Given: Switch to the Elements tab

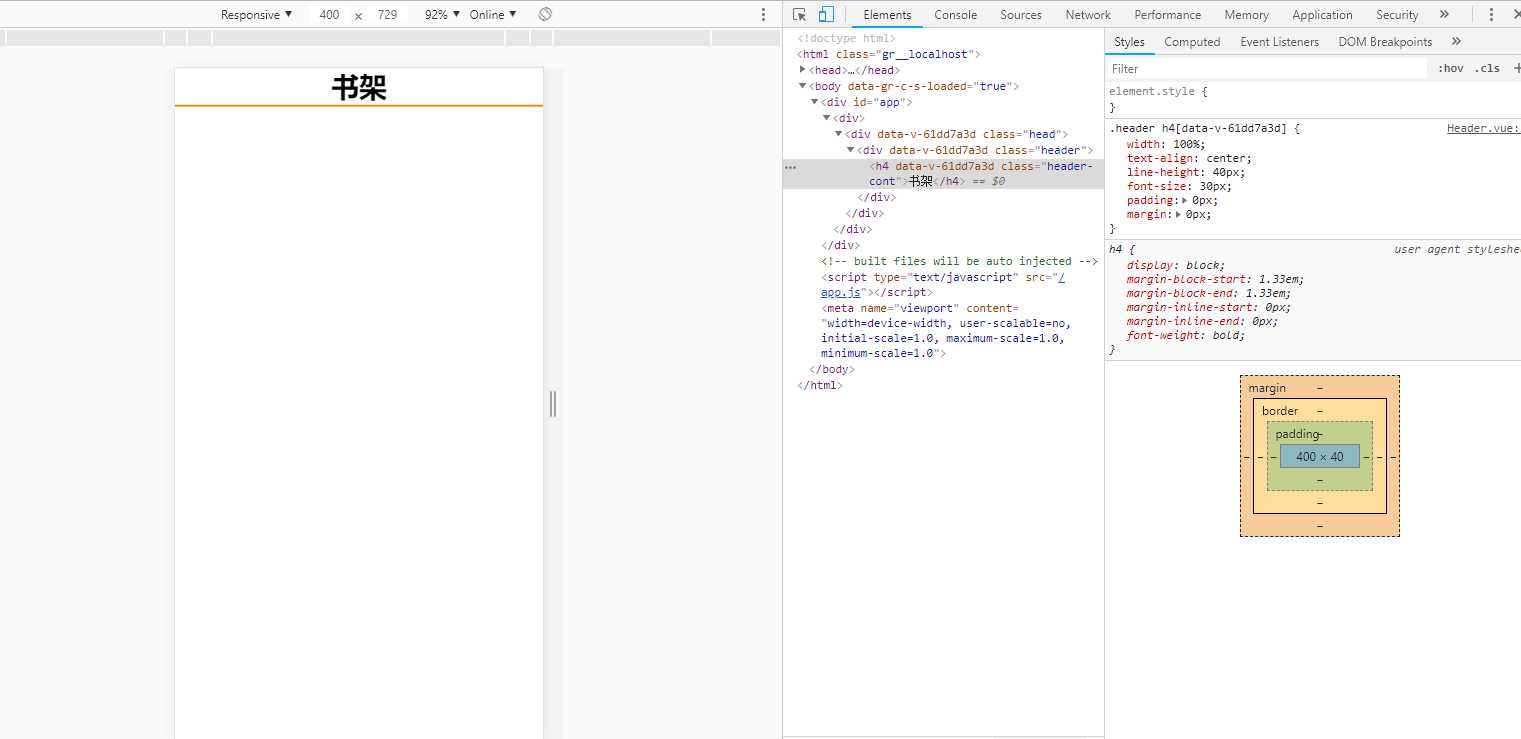Looking at the screenshot, I should [887, 14].
